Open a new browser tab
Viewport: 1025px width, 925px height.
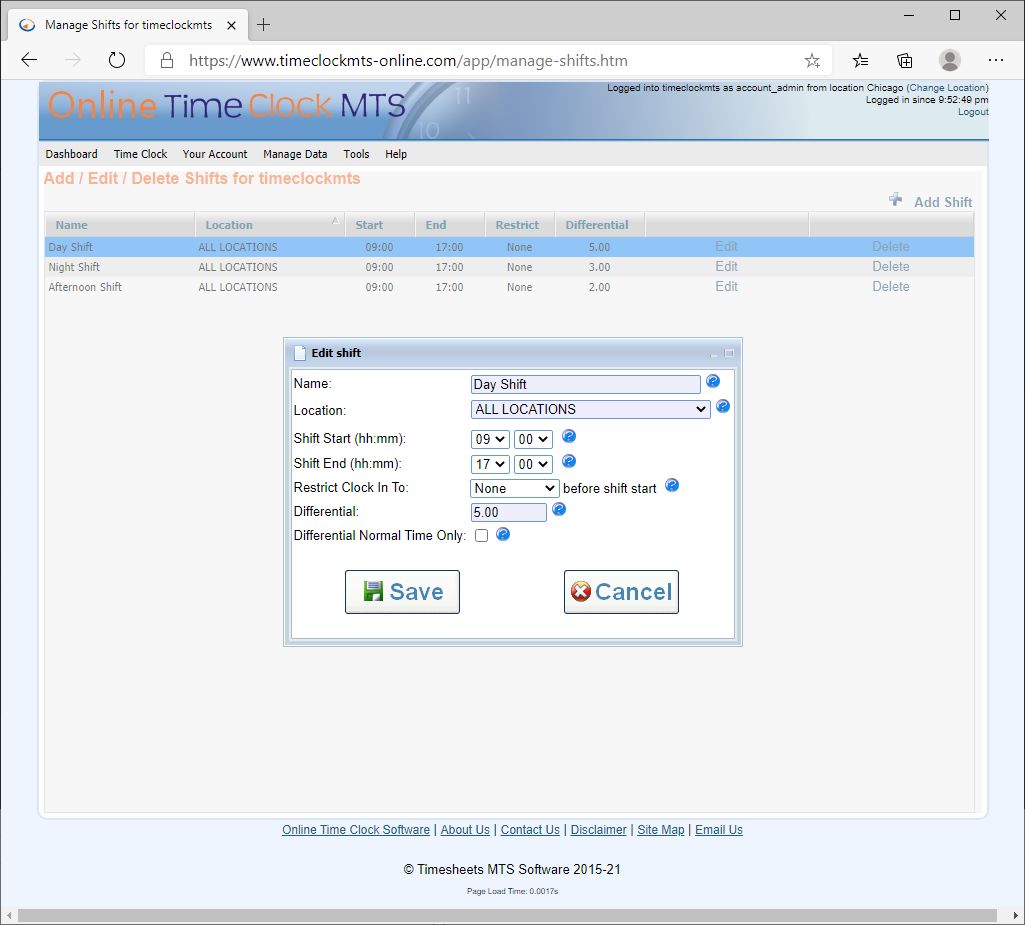pos(263,25)
